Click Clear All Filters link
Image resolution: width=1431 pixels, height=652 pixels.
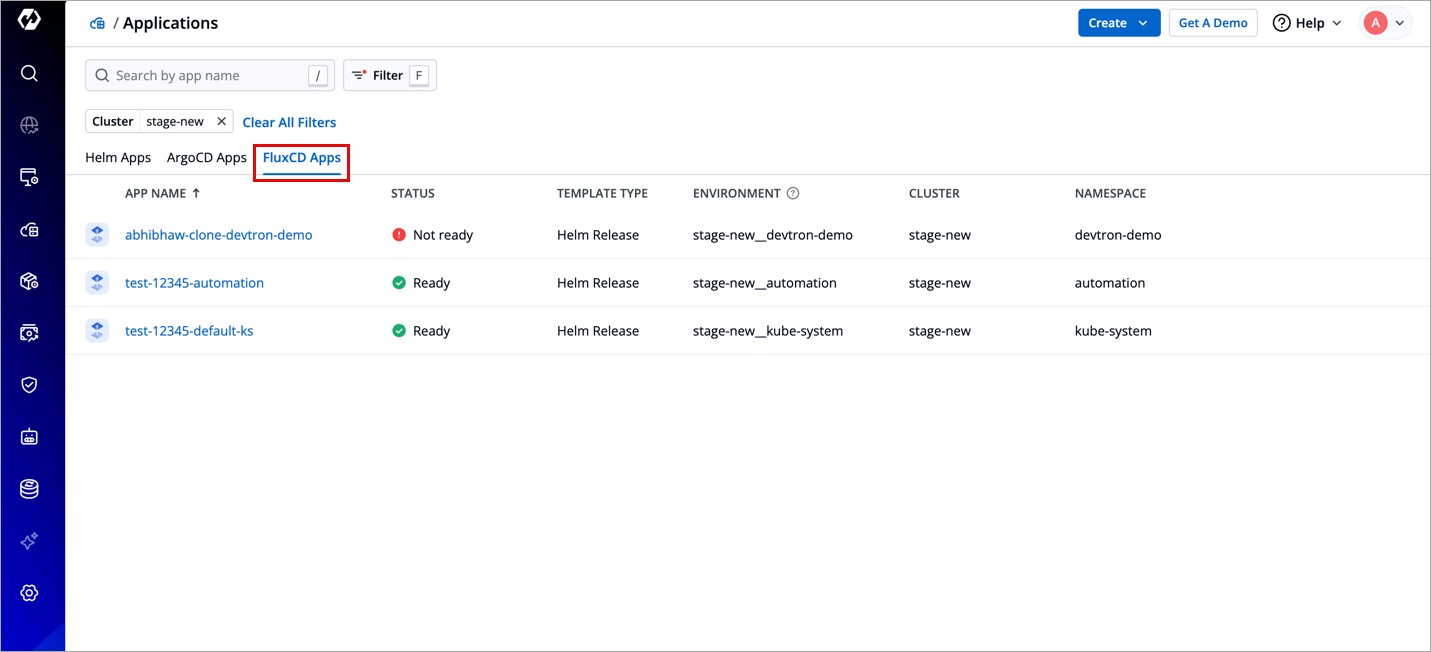pyautogui.click(x=289, y=122)
